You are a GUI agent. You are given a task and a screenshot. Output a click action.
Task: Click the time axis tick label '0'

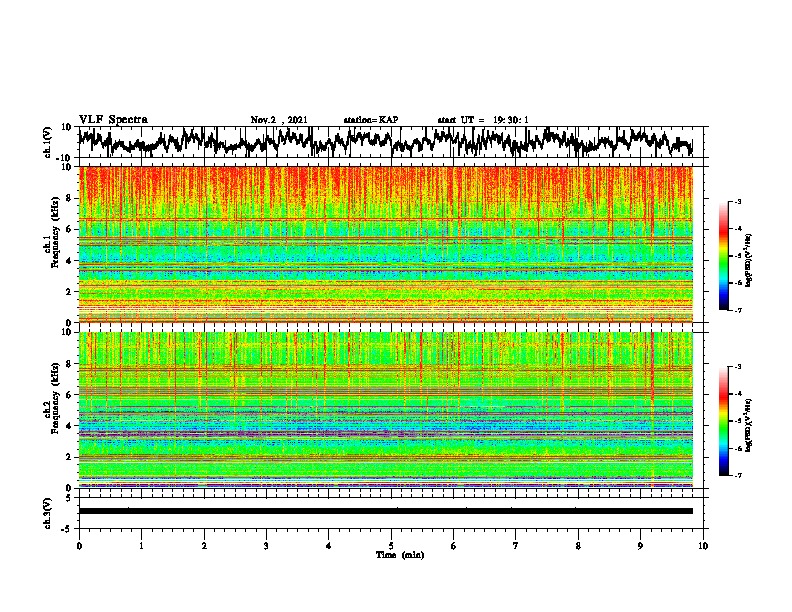click(x=79, y=546)
